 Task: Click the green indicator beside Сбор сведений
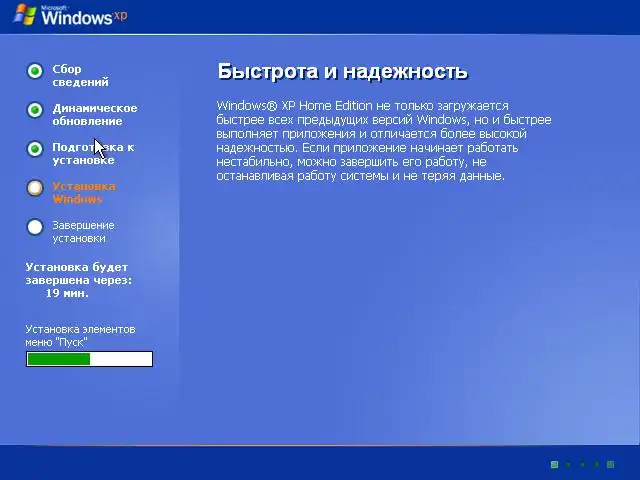pyautogui.click(x=35, y=71)
